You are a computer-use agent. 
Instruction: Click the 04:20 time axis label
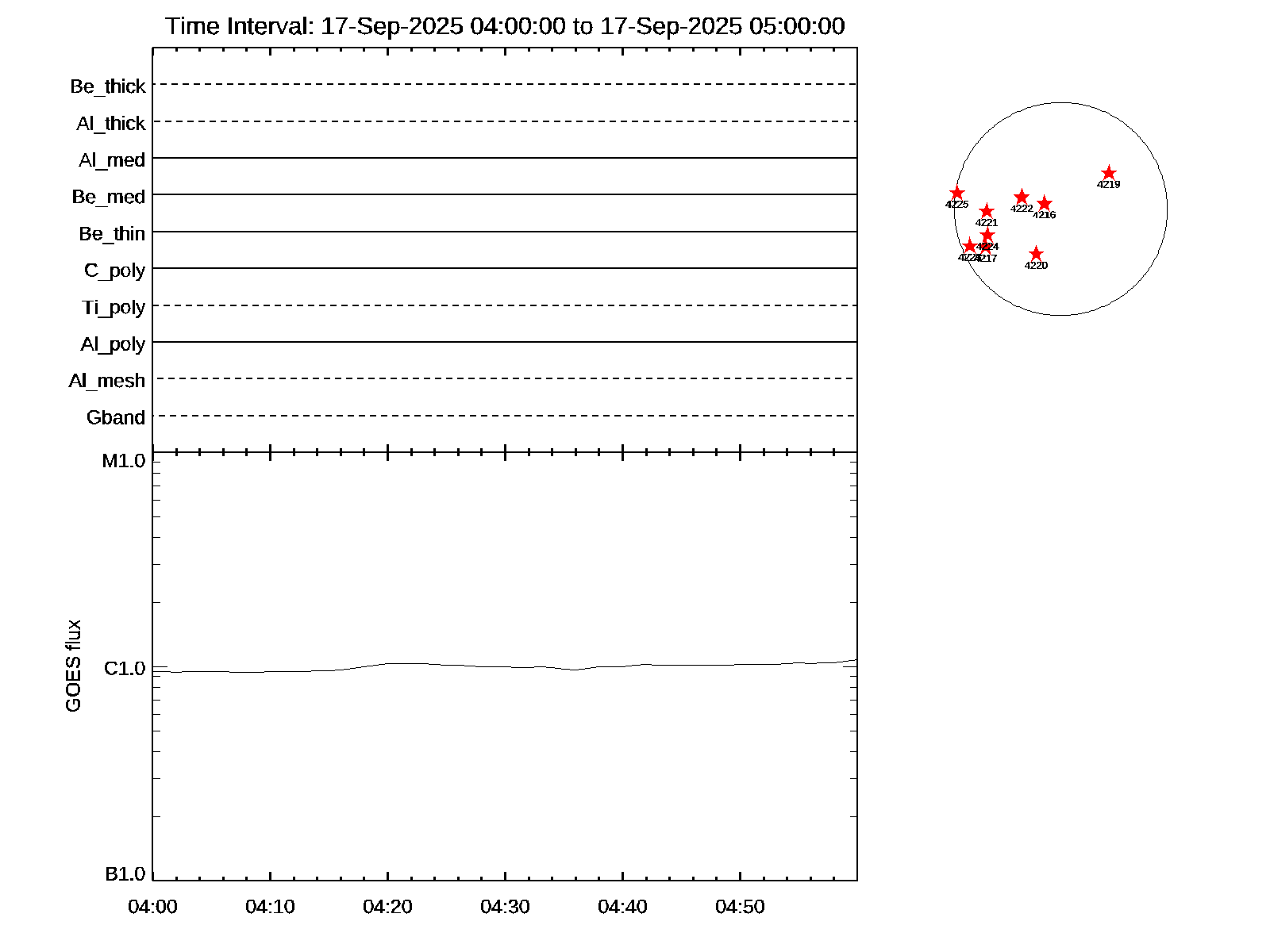[387, 907]
